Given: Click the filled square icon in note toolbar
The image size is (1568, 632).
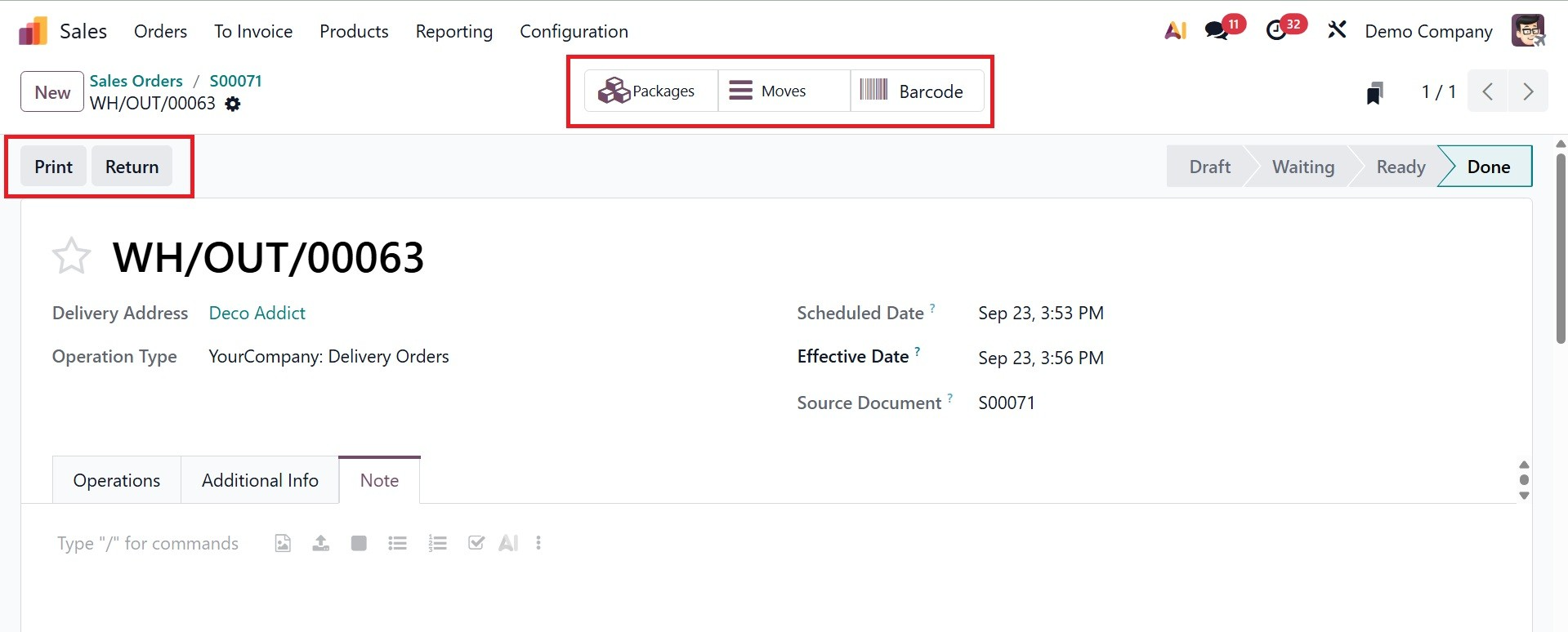Looking at the screenshot, I should (x=359, y=543).
